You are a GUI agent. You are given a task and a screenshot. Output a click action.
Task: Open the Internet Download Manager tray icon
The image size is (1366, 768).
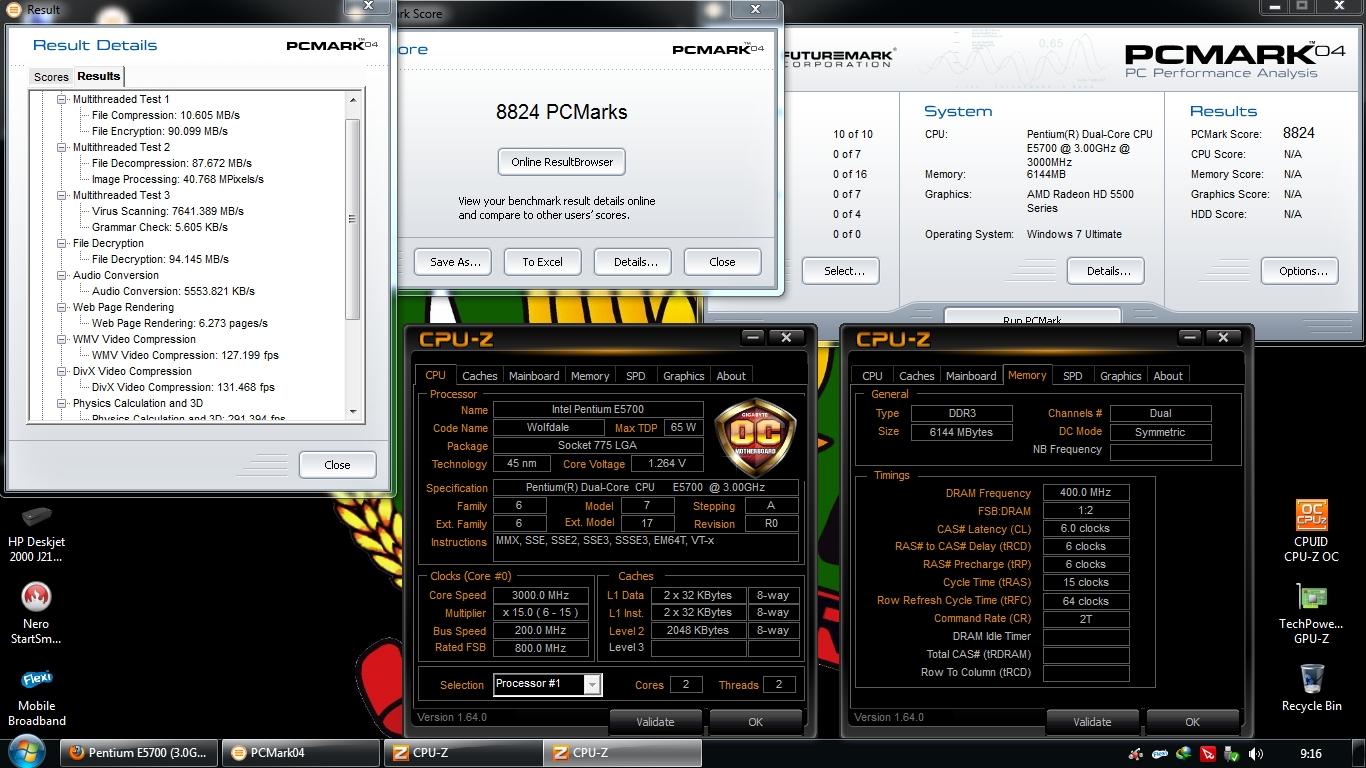(x=1184, y=754)
